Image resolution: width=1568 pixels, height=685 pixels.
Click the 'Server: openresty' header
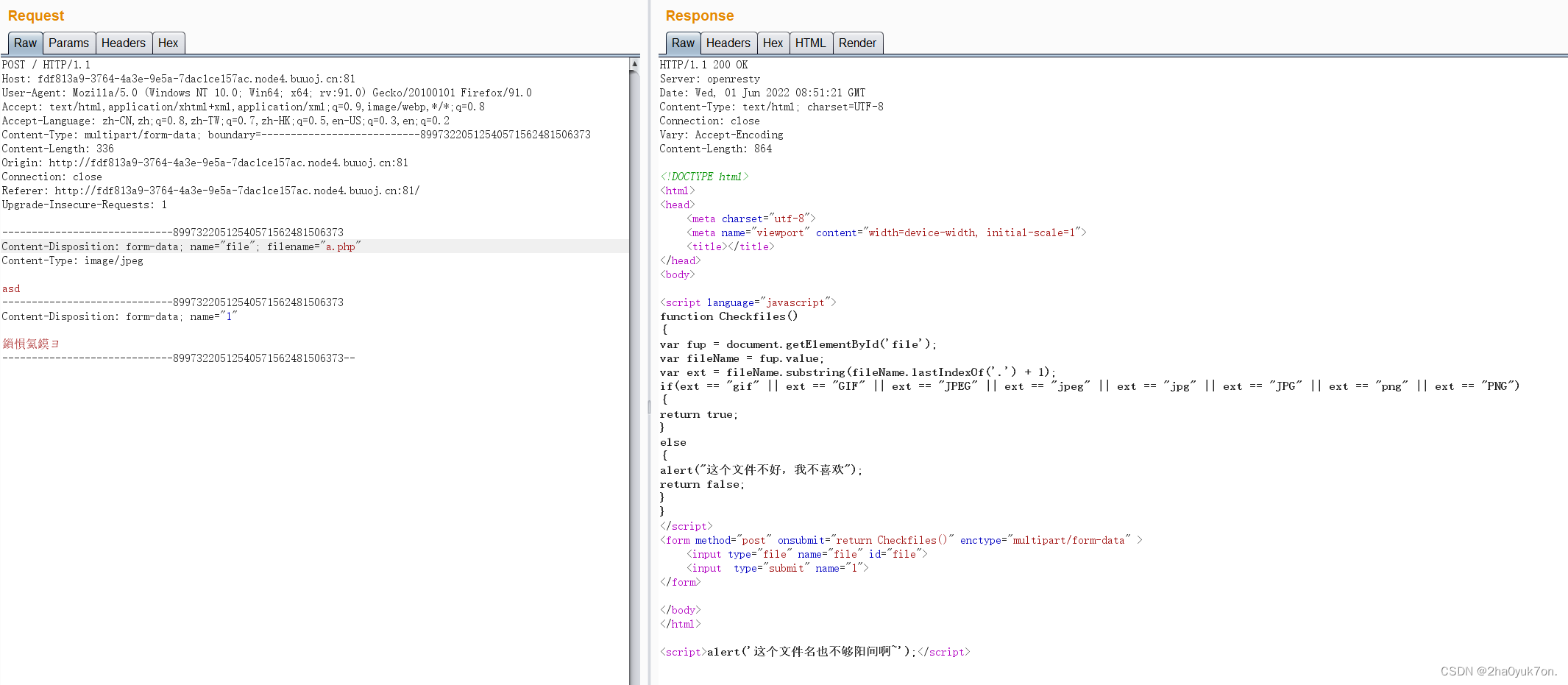click(710, 79)
